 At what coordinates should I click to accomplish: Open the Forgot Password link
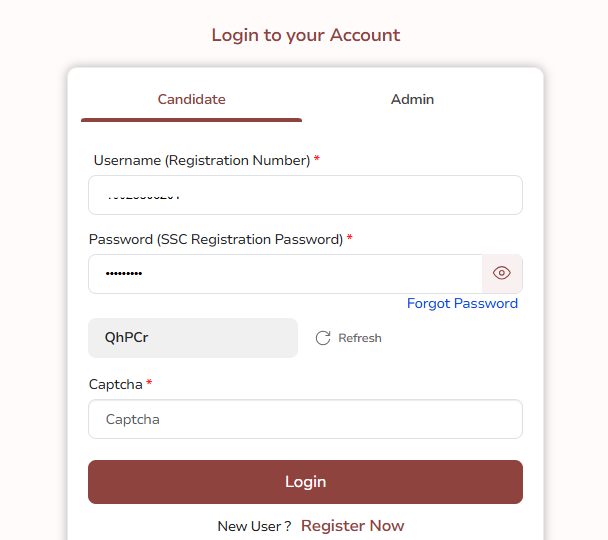coord(462,303)
